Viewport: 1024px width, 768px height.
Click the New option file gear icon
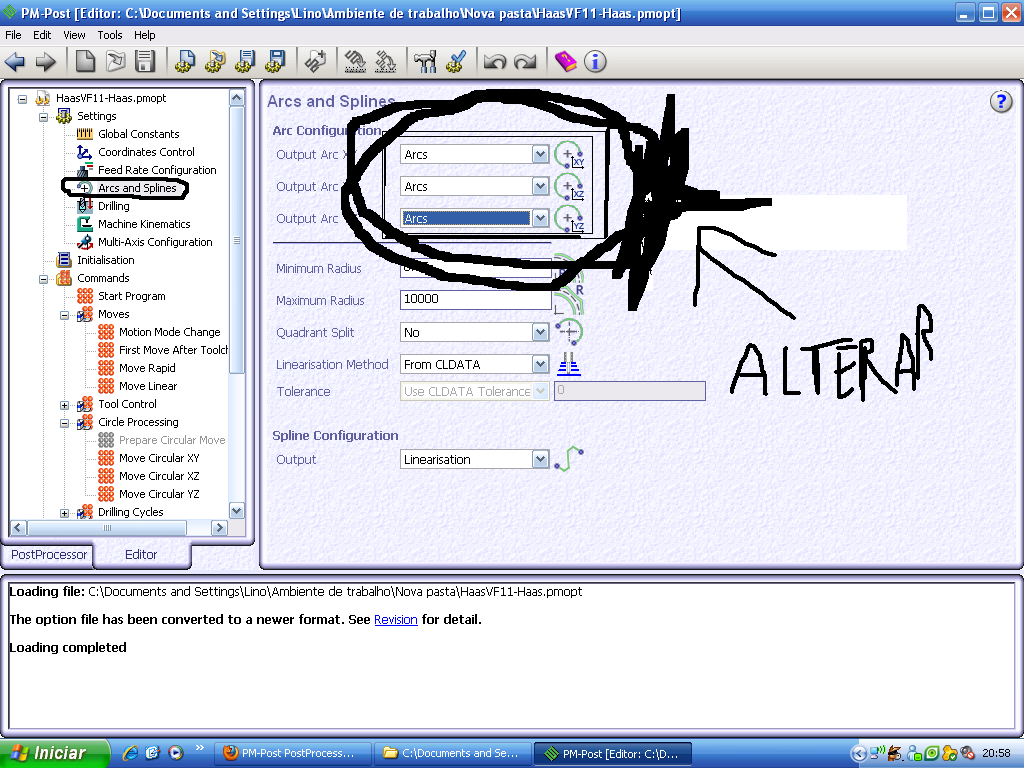pyautogui.click(x=185, y=62)
